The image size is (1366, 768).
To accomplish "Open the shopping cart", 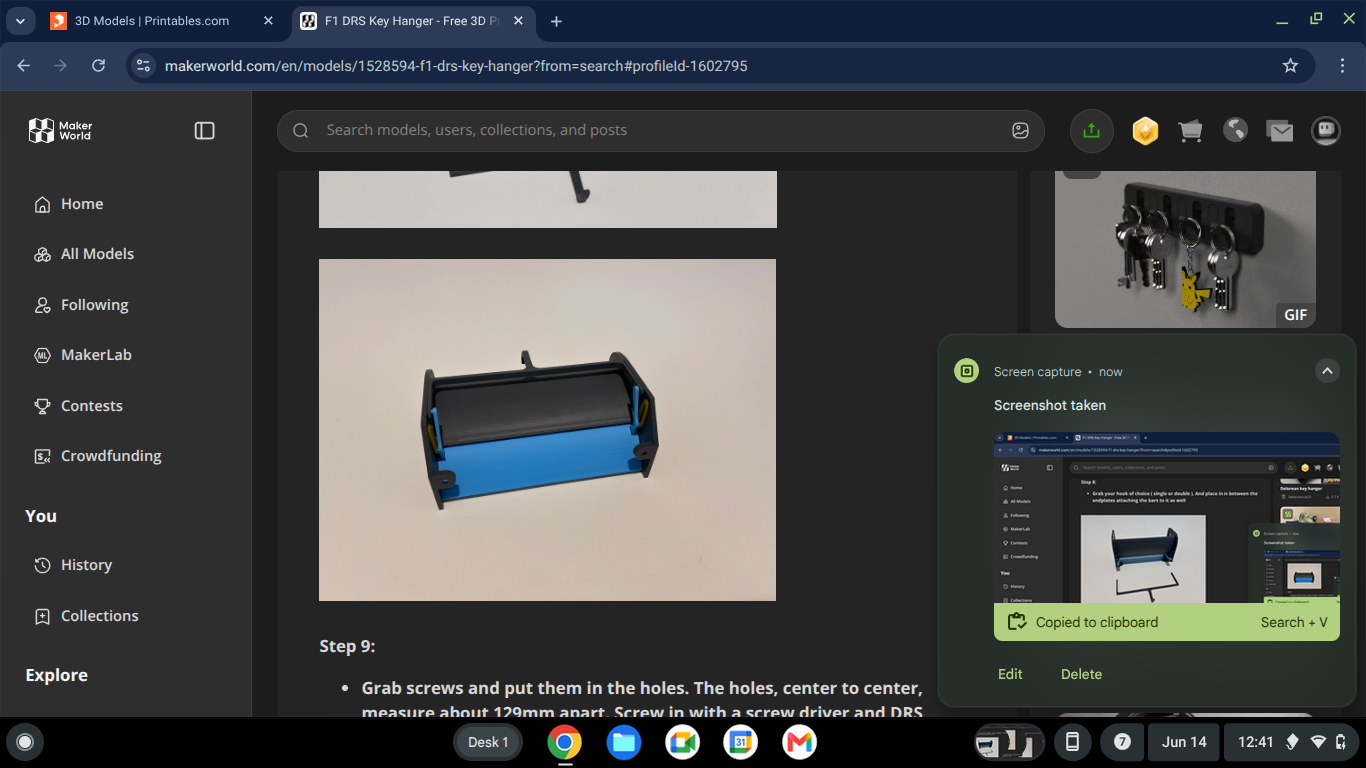I will 1190,130.
